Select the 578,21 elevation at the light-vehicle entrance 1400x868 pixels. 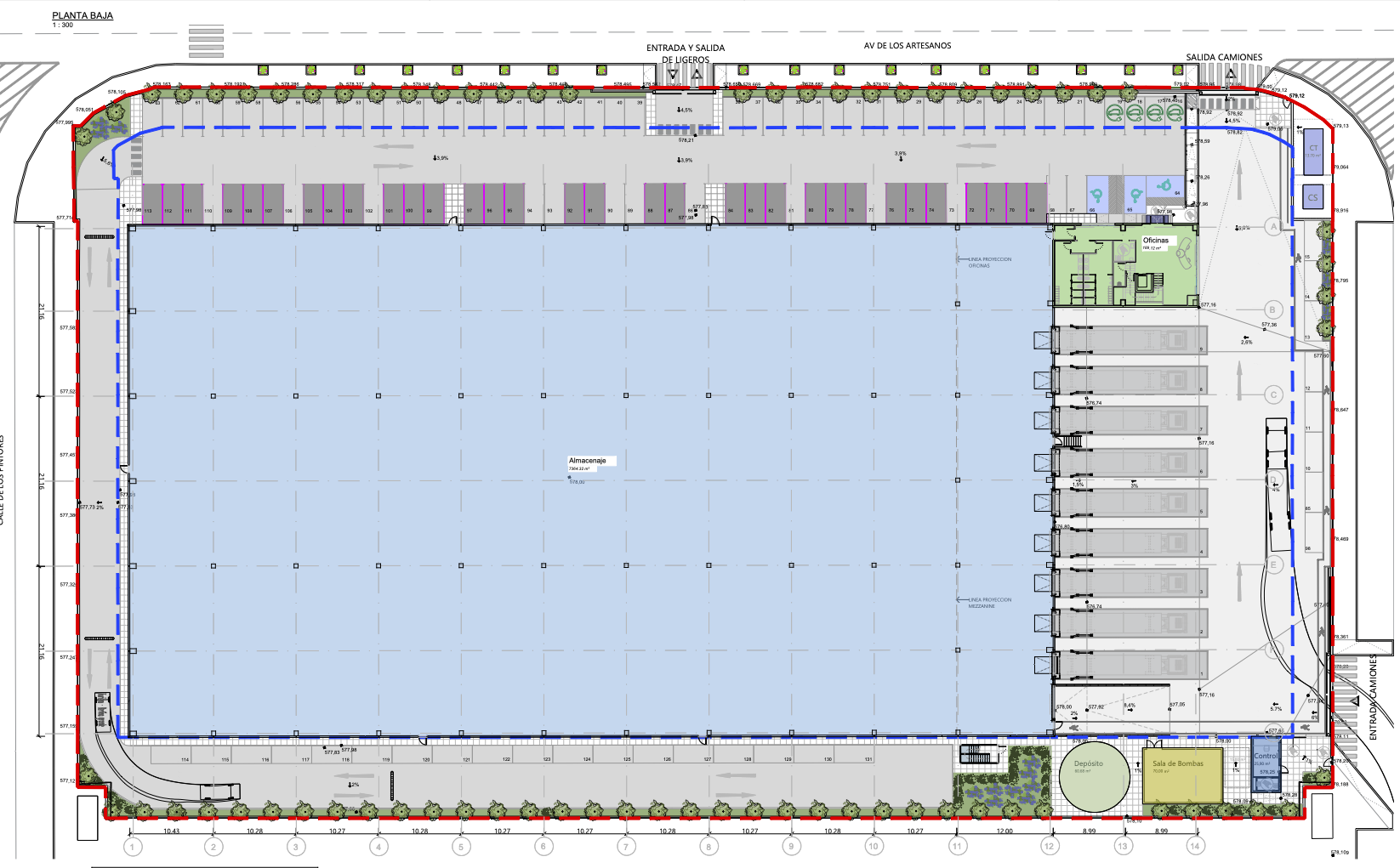click(x=686, y=140)
